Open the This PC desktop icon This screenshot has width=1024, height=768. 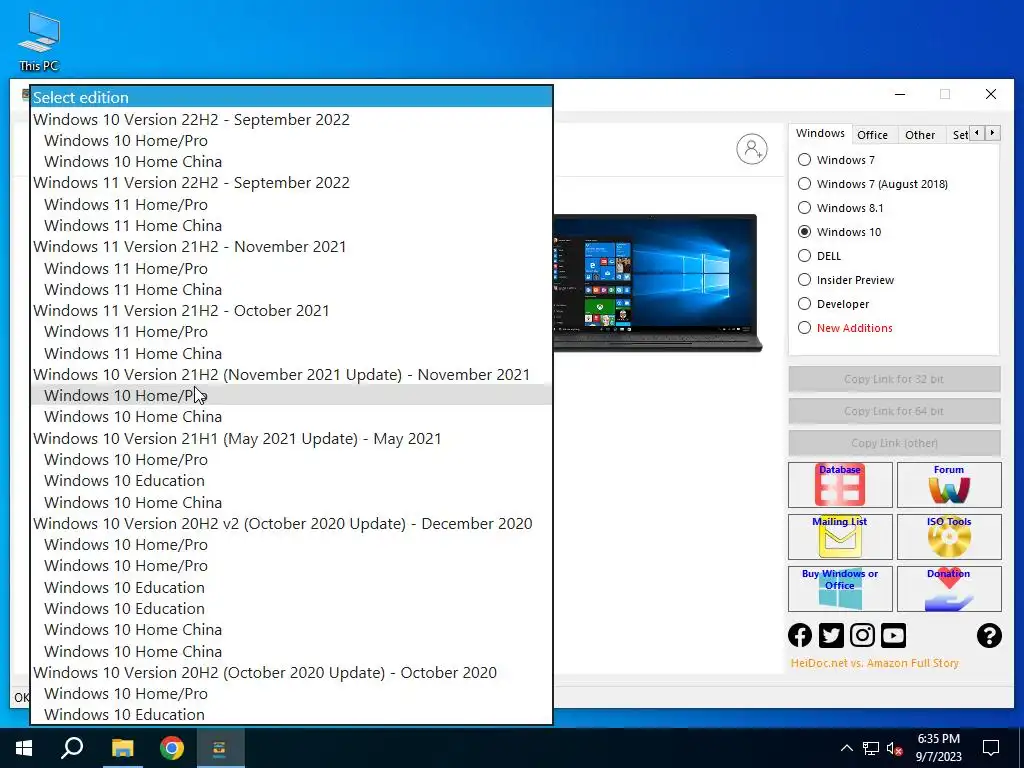point(39,40)
